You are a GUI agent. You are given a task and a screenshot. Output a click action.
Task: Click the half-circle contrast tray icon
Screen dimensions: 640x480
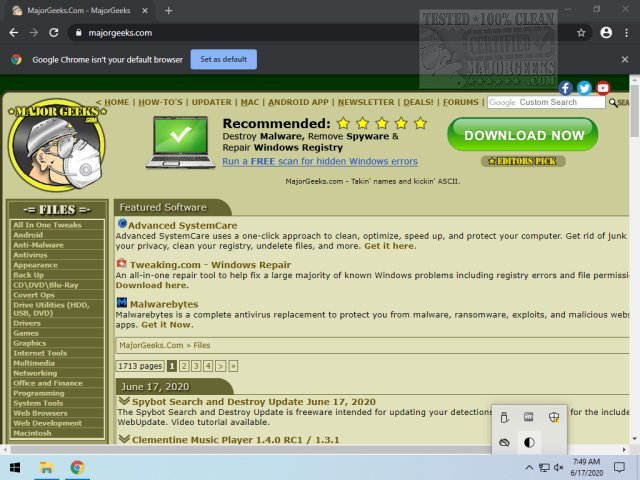pos(529,442)
